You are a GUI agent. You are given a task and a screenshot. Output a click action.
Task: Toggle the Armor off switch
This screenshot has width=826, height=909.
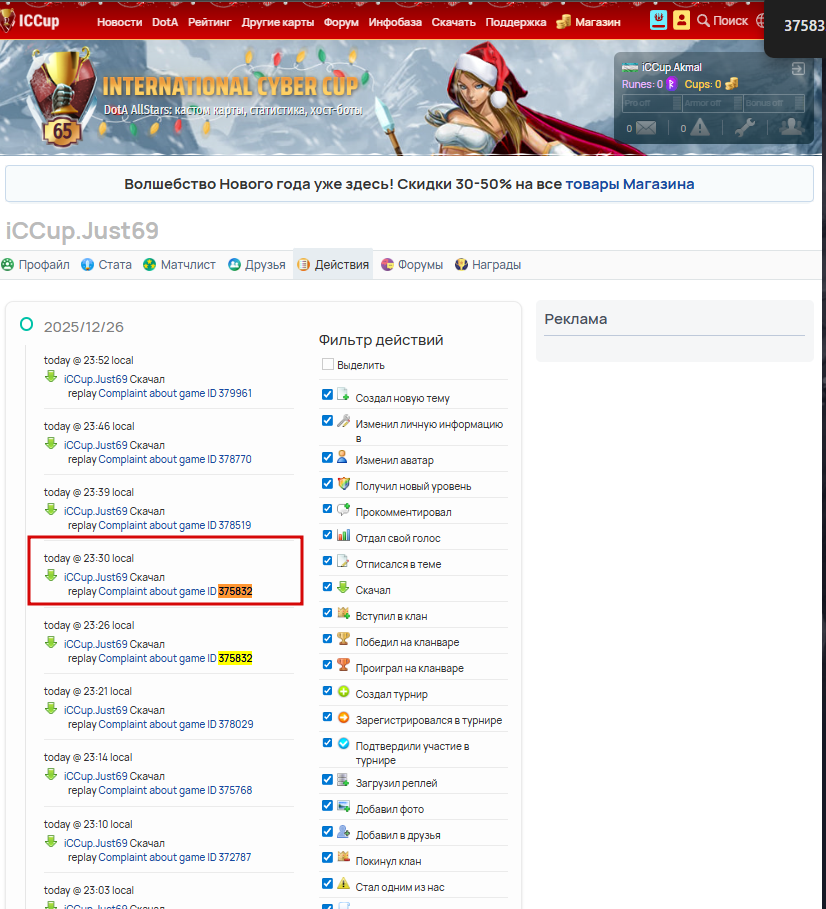tap(712, 103)
